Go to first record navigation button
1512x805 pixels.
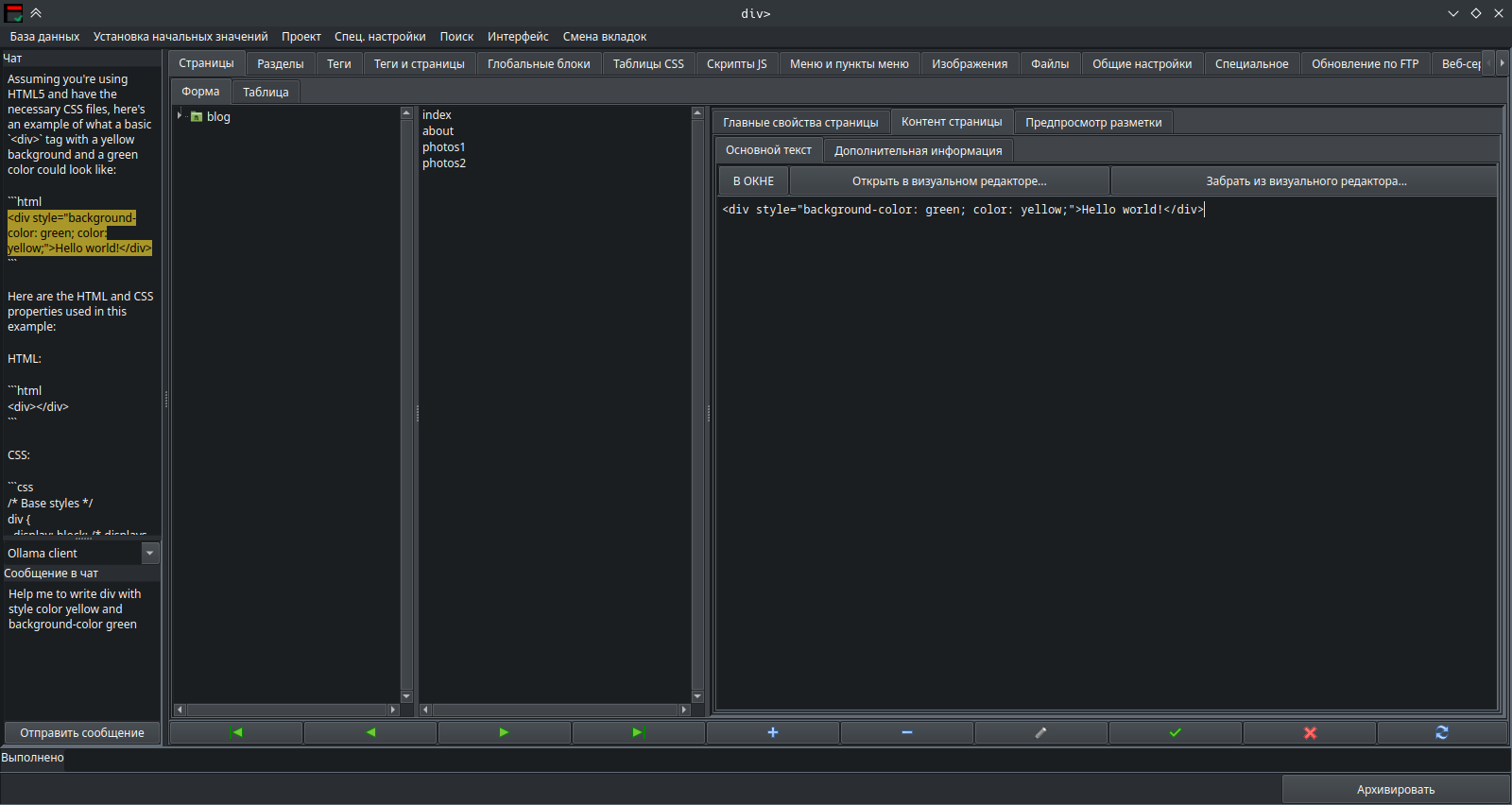coord(236,732)
